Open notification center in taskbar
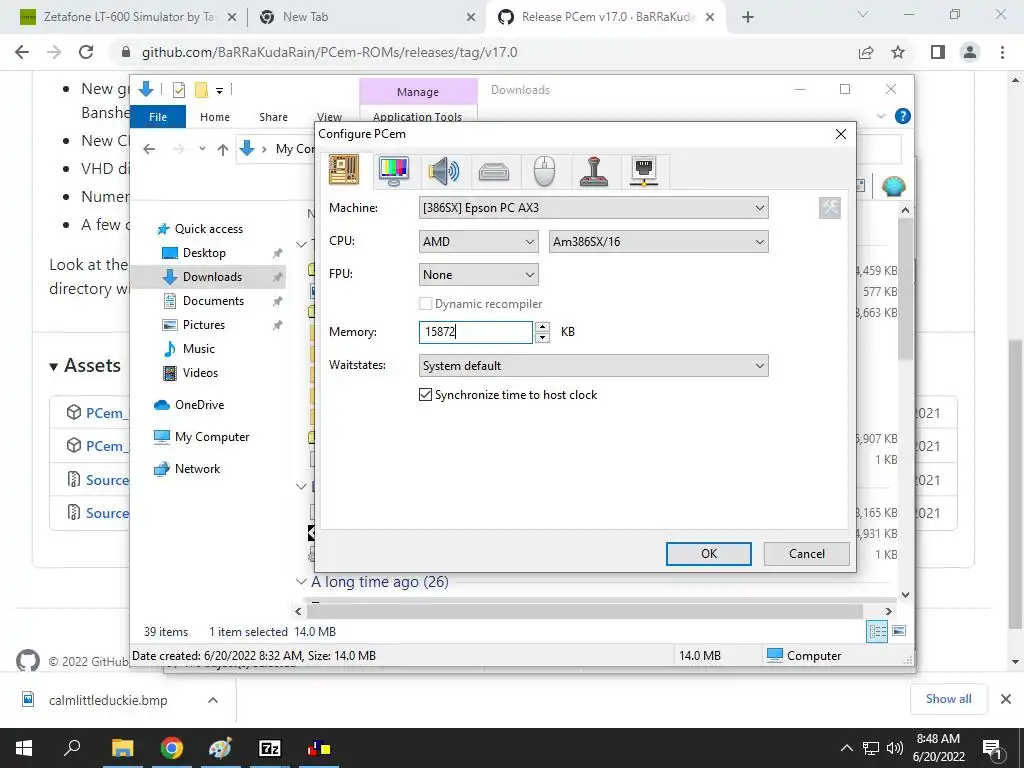The height and width of the screenshot is (768, 1024). coord(992,748)
